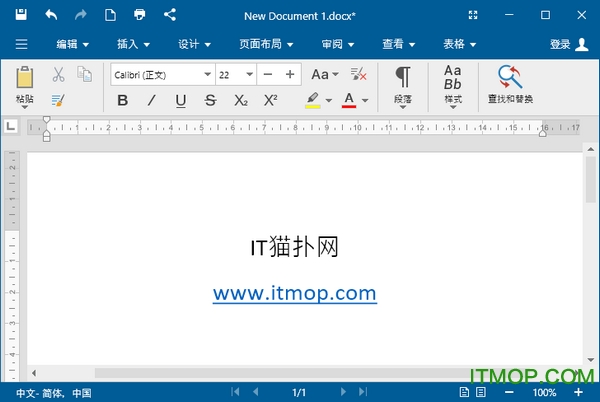Toggle superscript formatting
The image size is (600, 402).
271,100
